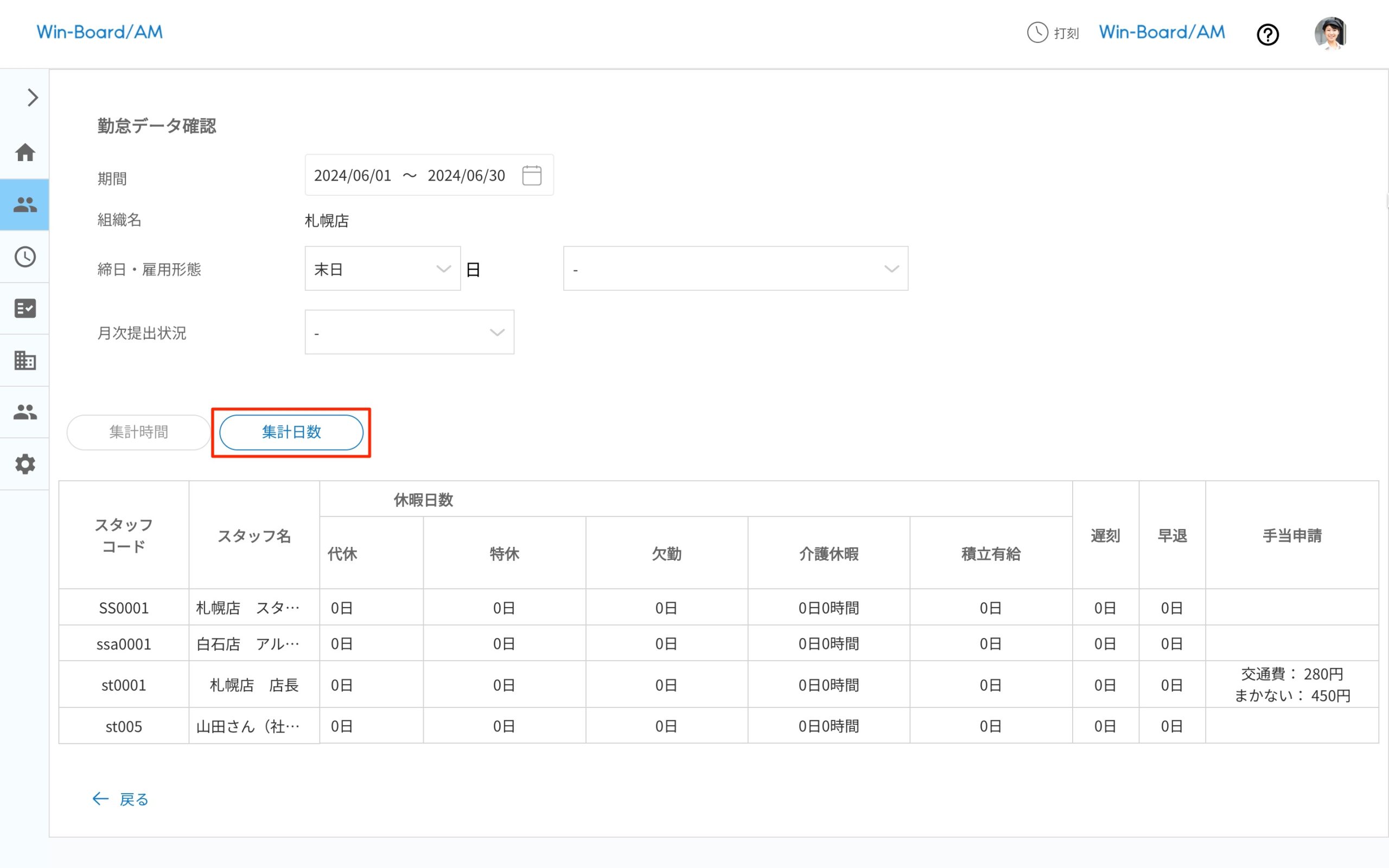The width and height of the screenshot is (1389, 868).
Task: Open calendar picker for the period
Action: [x=532, y=175]
